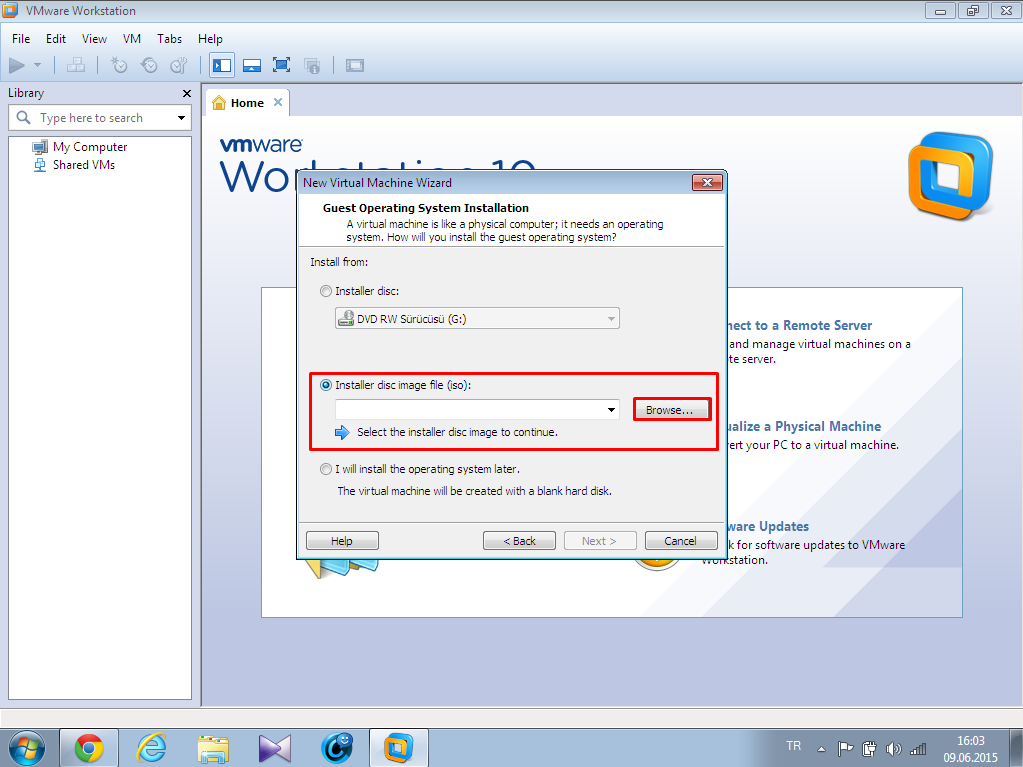The width and height of the screenshot is (1023, 767).
Task: Select Installer disc image file (iso) option
Action: [326, 385]
